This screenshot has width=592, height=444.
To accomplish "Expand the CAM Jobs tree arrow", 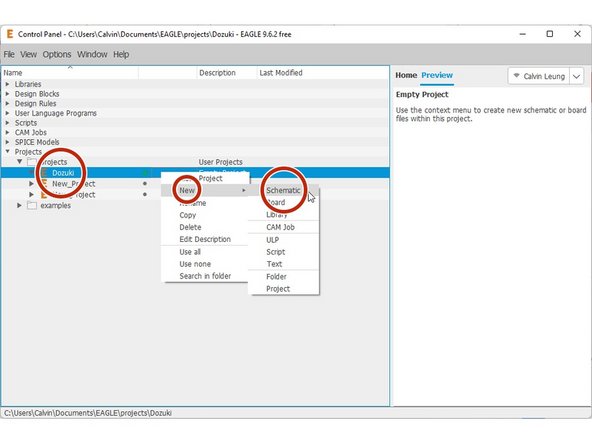I will [8, 132].
